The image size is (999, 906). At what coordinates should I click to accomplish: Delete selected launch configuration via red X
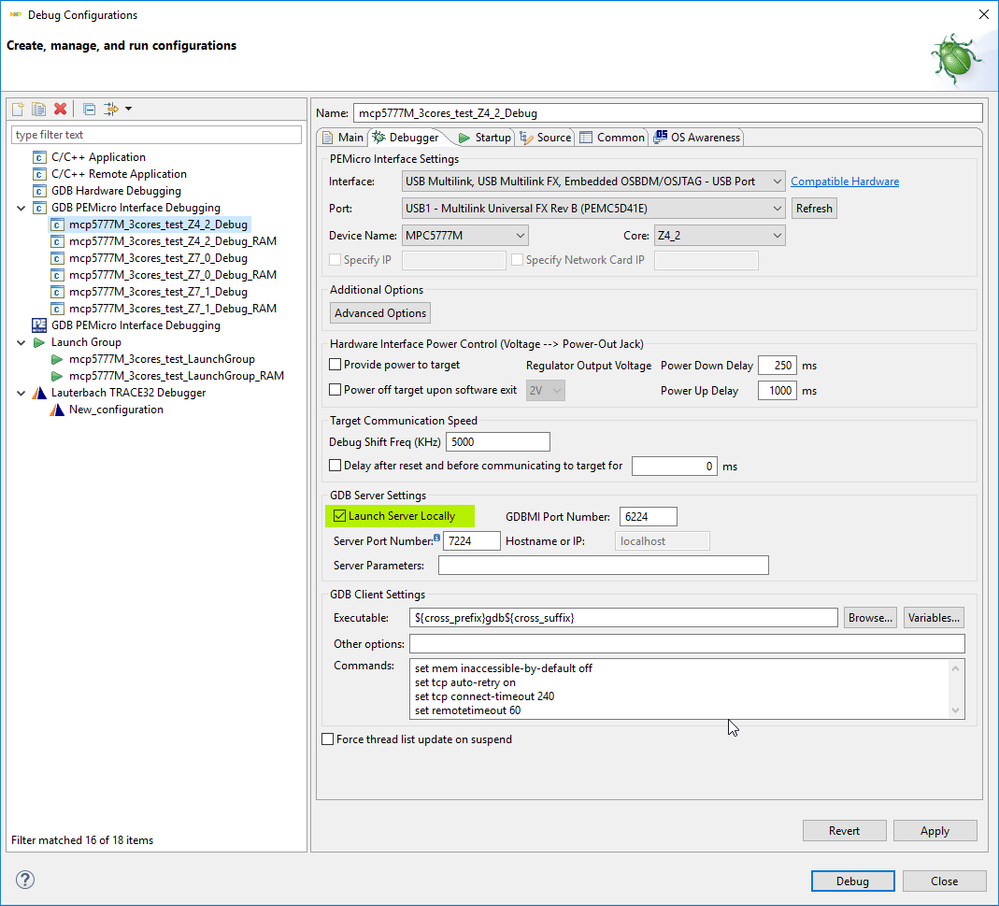pyautogui.click(x=60, y=109)
